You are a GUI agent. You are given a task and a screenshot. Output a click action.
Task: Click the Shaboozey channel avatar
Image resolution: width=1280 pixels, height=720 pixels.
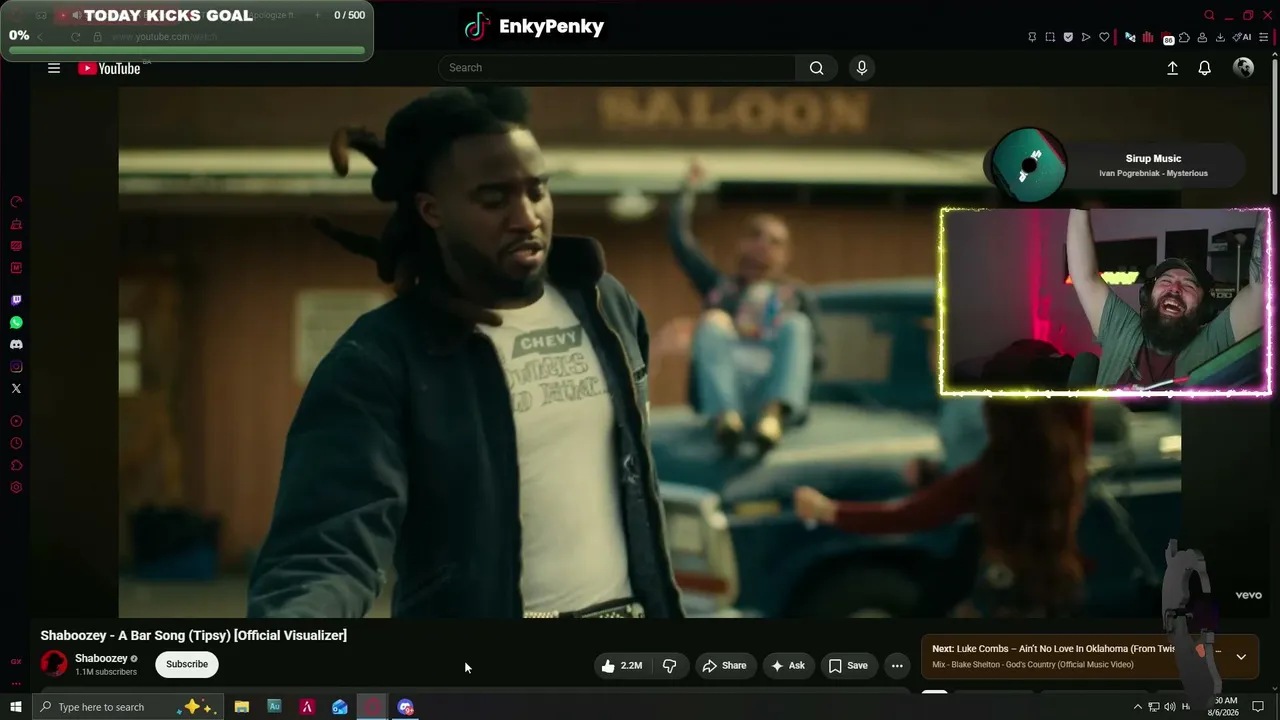coord(54,664)
